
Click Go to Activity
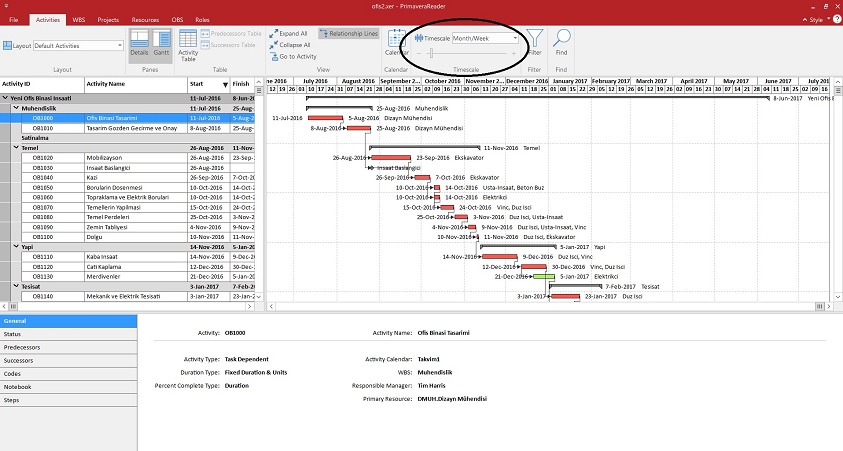point(291,56)
